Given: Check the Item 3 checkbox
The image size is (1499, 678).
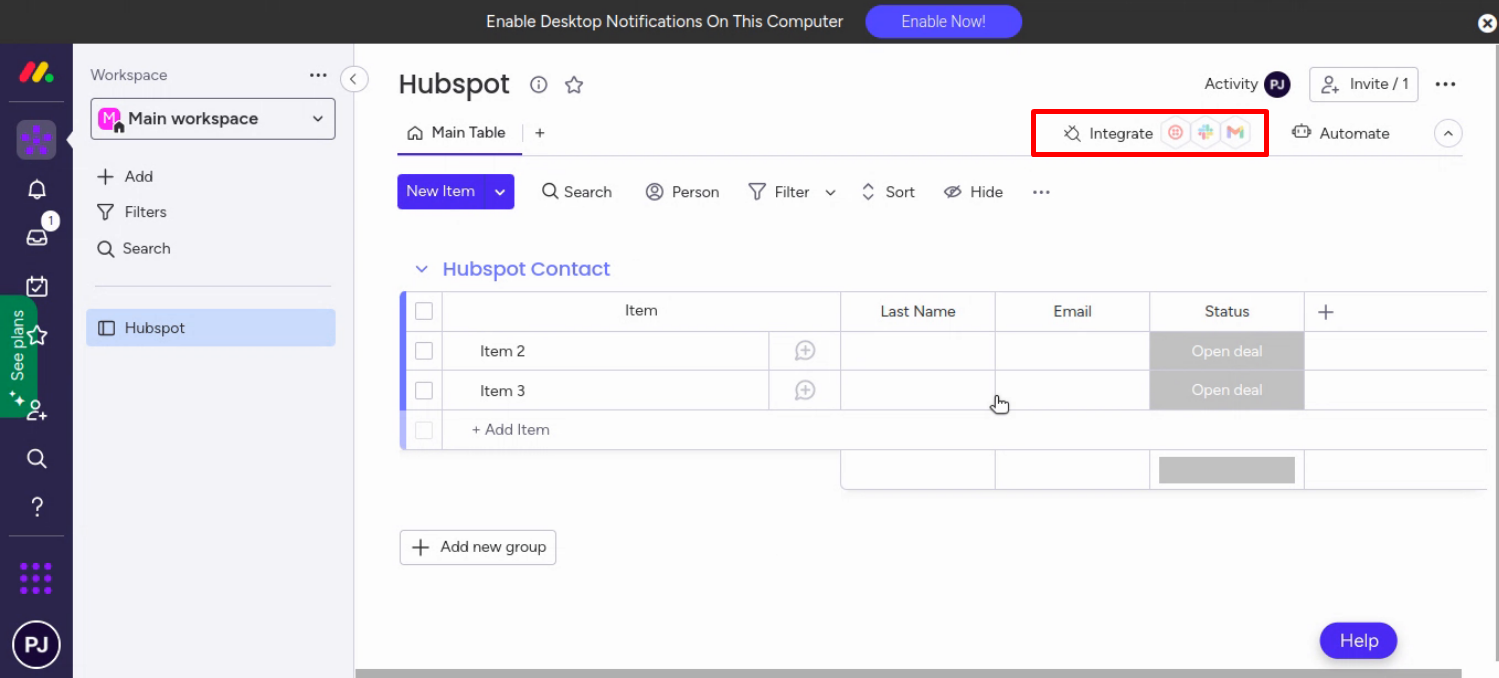Looking at the screenshot, I should tap(424, 390).
